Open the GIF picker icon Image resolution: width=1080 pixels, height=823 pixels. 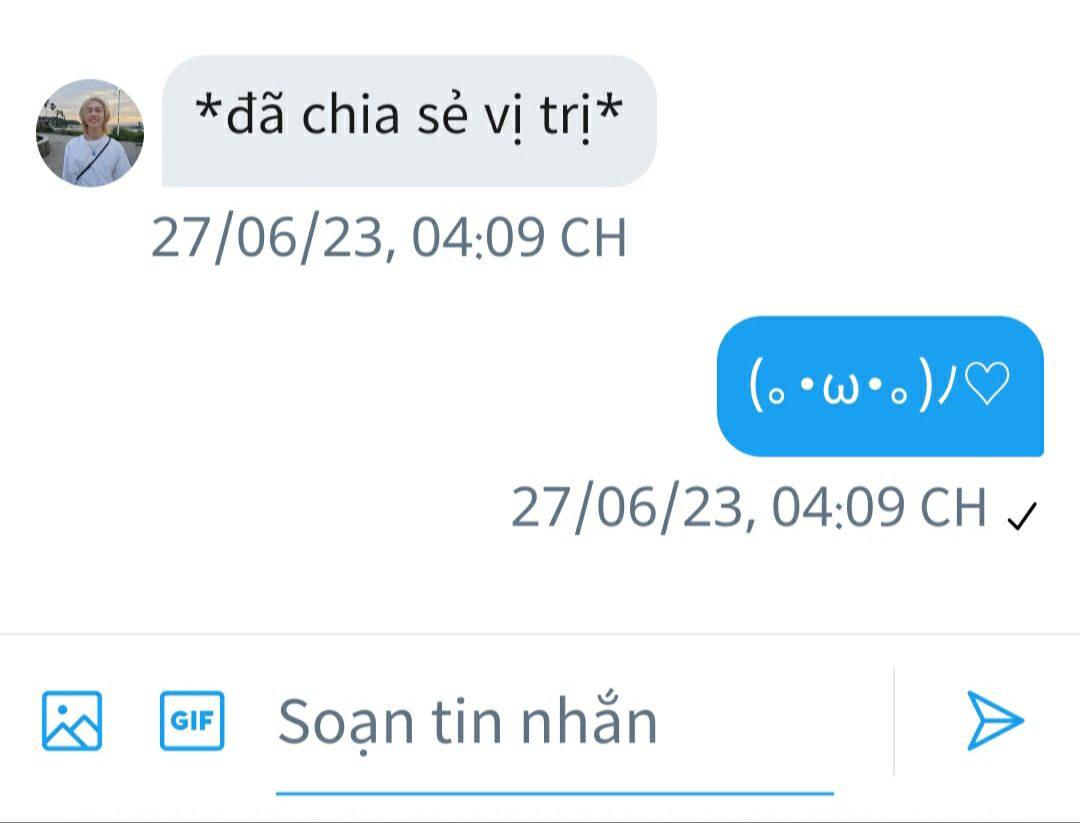click(x=192, y=720)
